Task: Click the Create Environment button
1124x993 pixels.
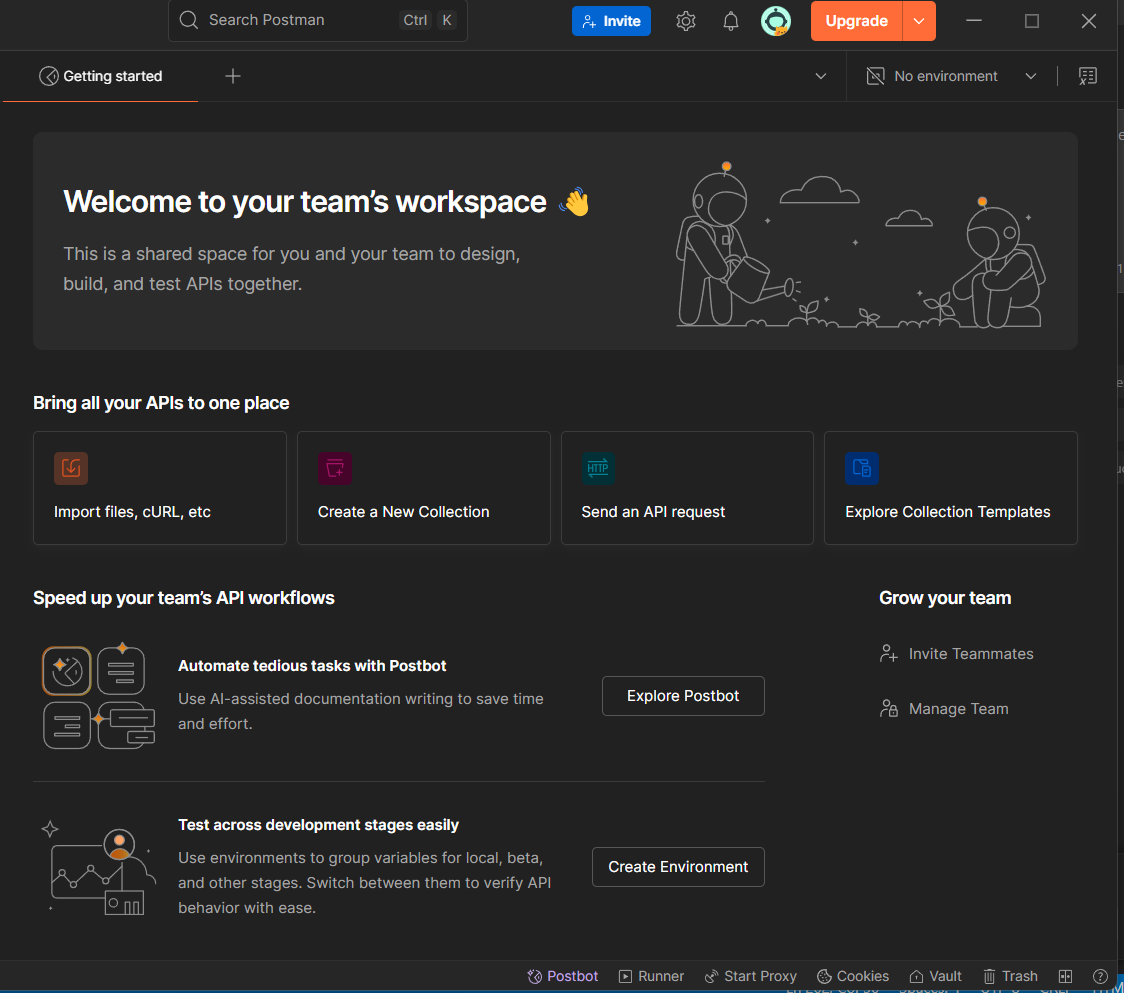Action: coord(678,867)
